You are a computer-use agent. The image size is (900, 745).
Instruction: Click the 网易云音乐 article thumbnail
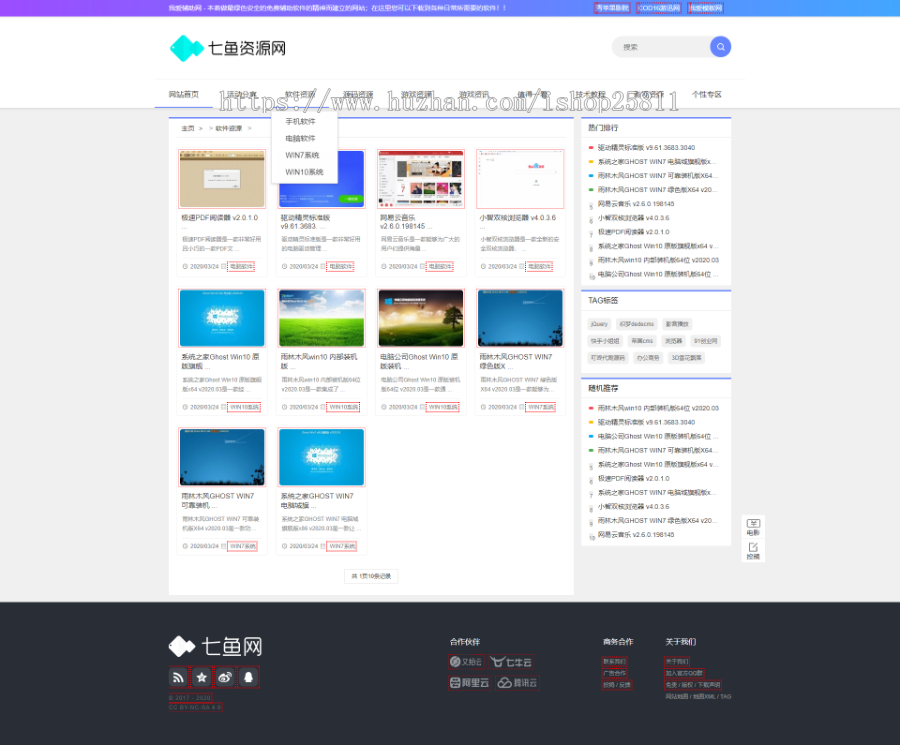click(x=420, y=178)
